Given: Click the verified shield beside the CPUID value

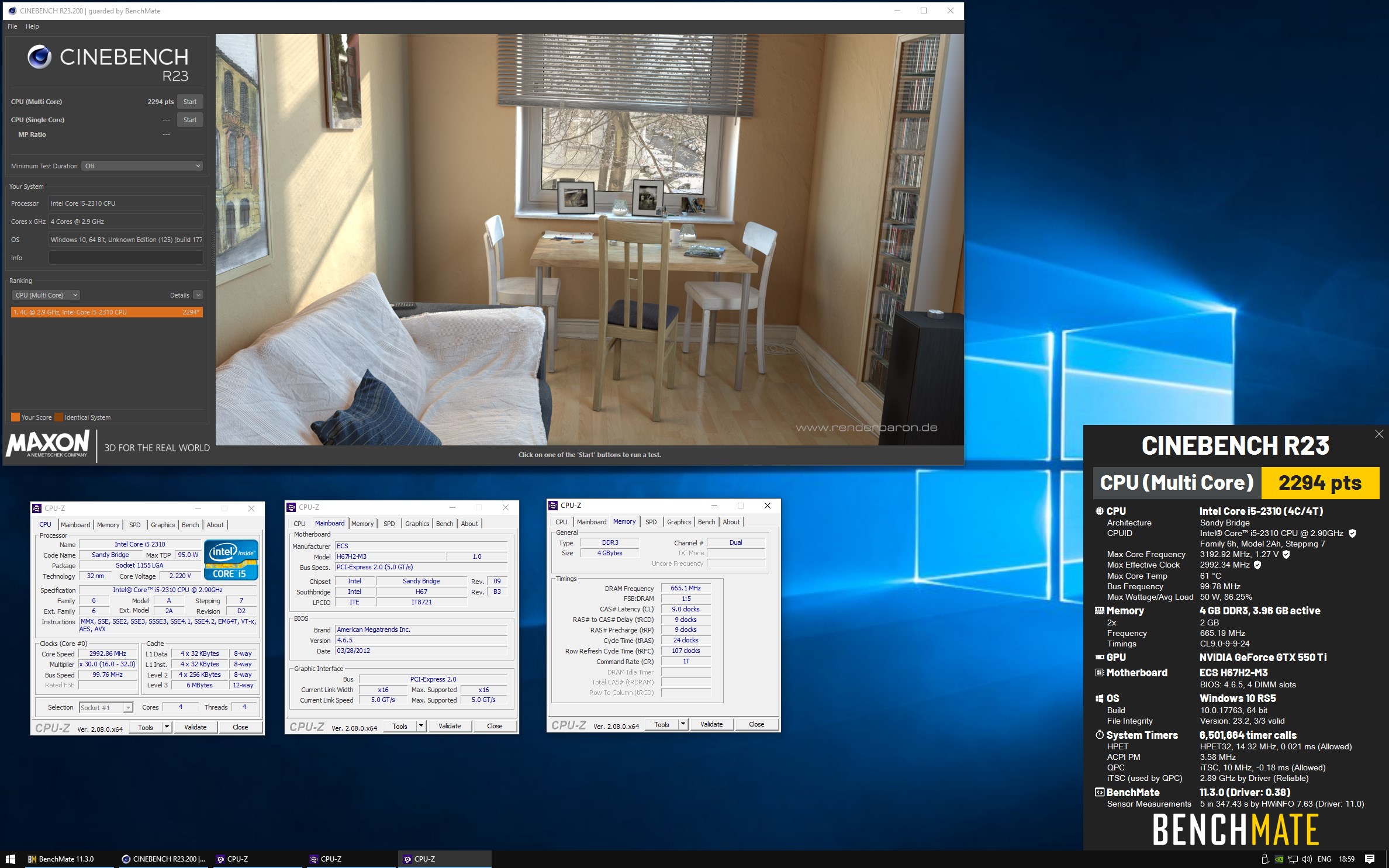Looking at the screenshot, I should point(1352,533).
